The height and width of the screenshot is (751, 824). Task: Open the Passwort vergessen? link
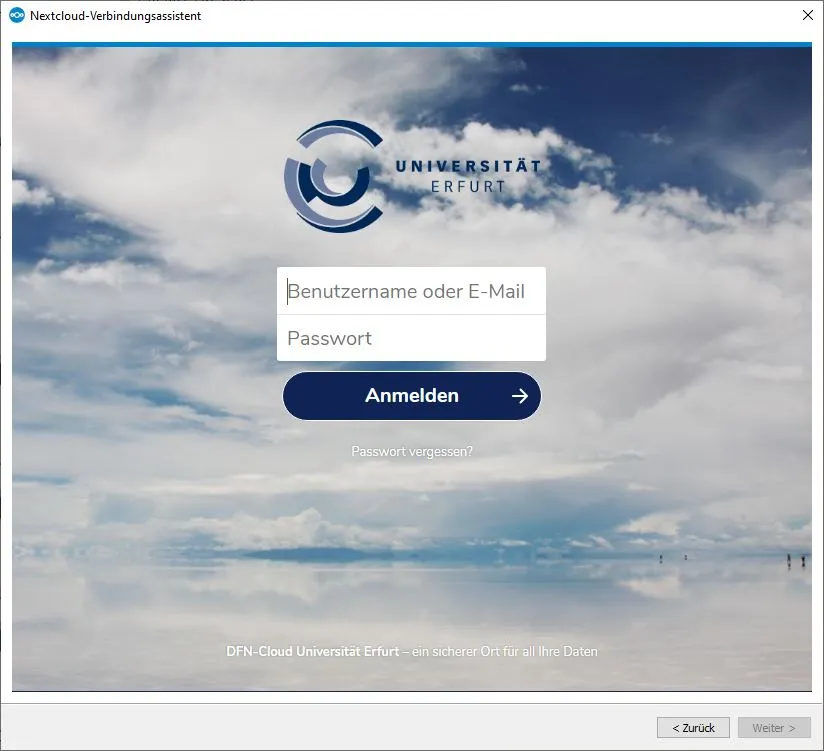tap(412, 452)
